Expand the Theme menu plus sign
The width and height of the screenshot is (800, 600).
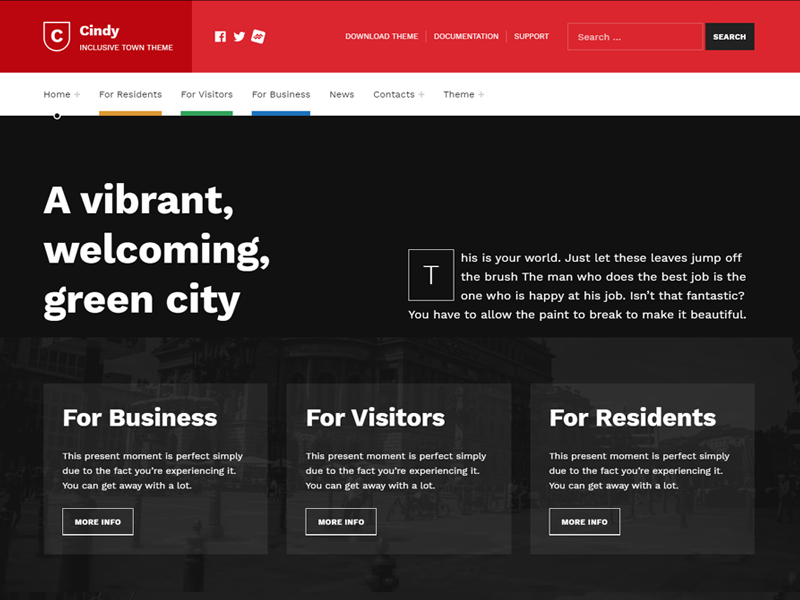[481, 95]
